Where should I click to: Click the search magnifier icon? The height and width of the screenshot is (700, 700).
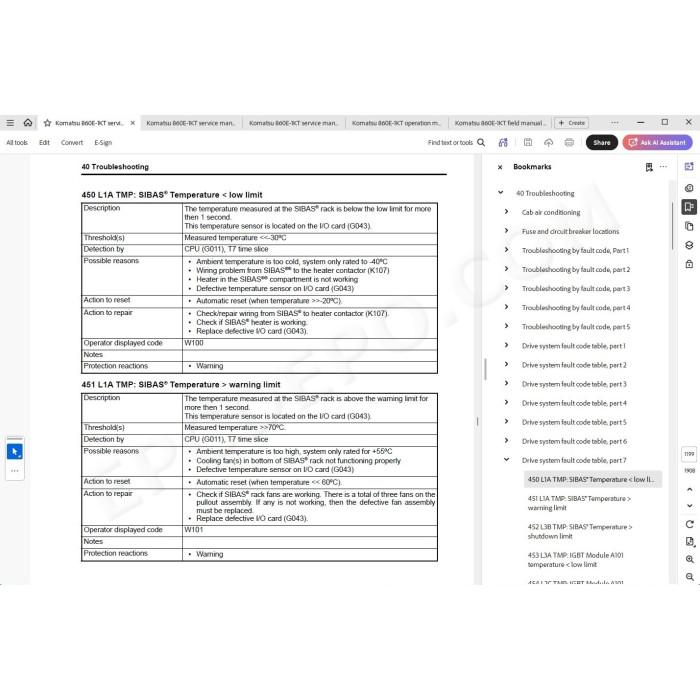(481, 142)
